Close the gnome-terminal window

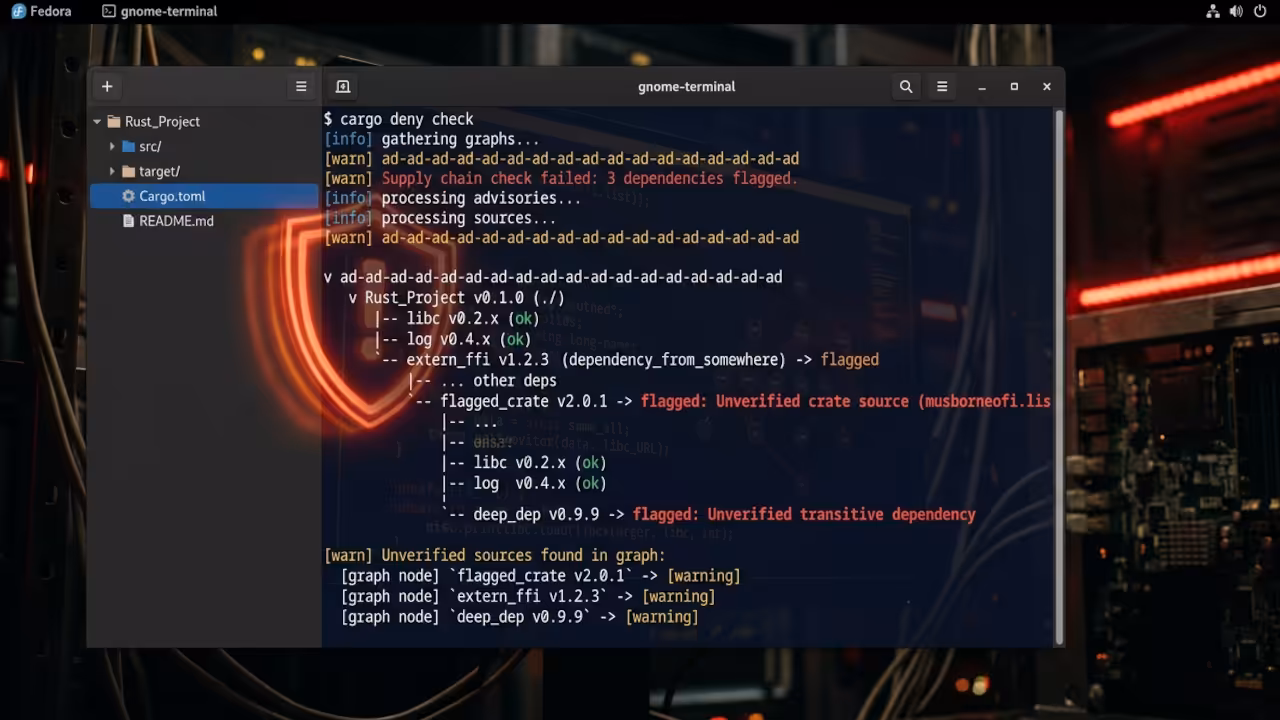[1047, 87]
